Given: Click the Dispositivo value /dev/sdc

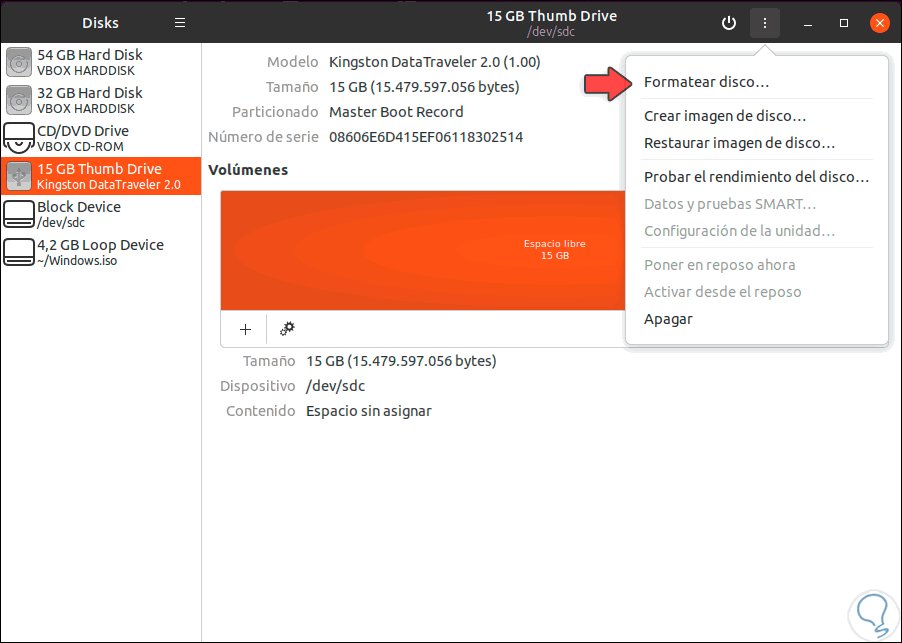Looking at the screenshot, I should click(335, 386).
